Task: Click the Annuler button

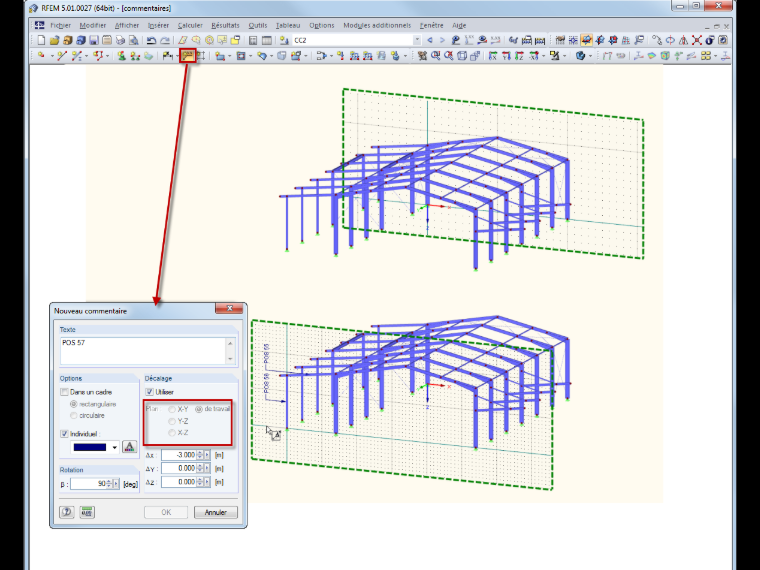Action: click(x=216, y=512)
